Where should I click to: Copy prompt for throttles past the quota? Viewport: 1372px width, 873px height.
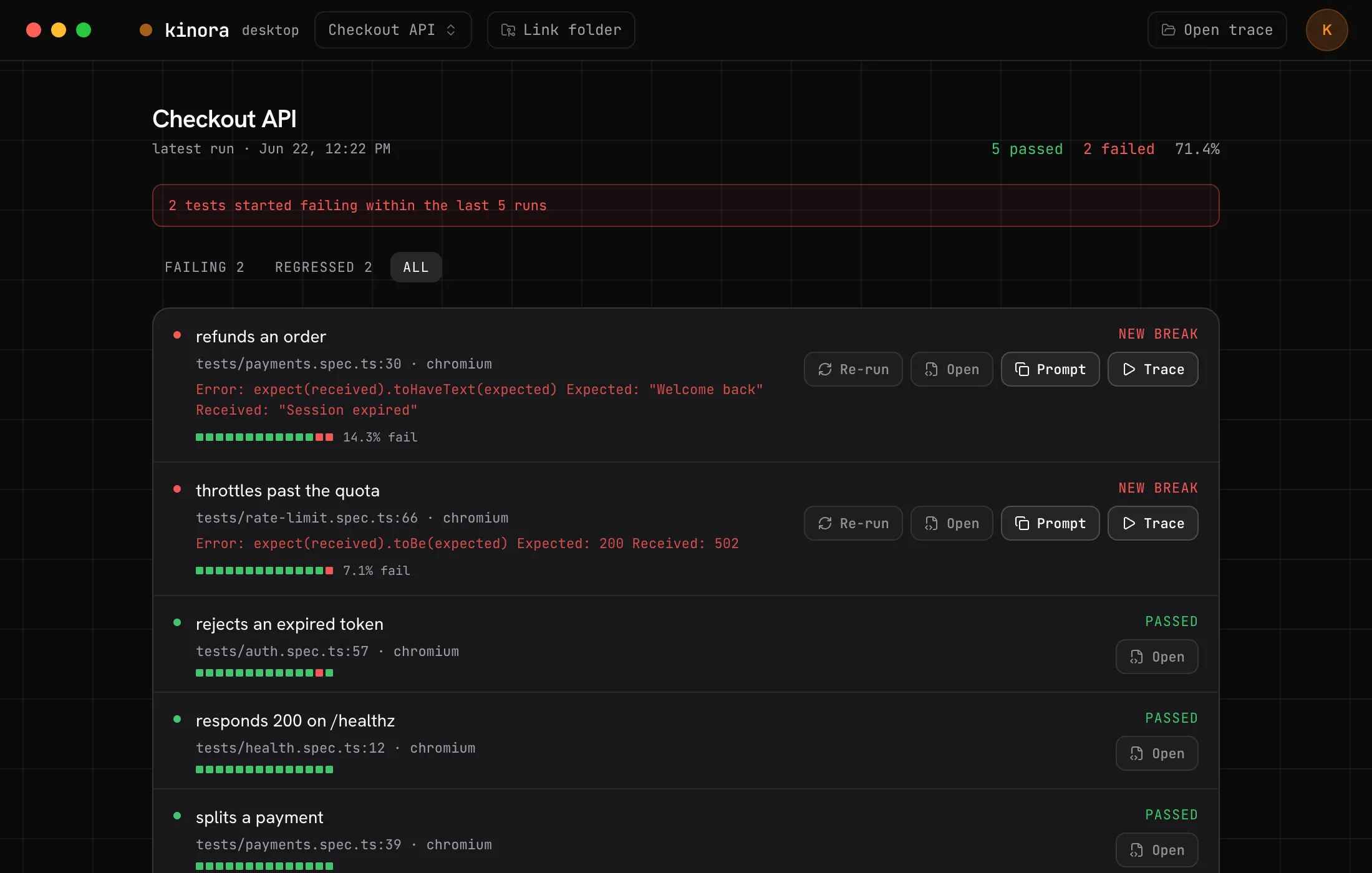coord(1050,523)
